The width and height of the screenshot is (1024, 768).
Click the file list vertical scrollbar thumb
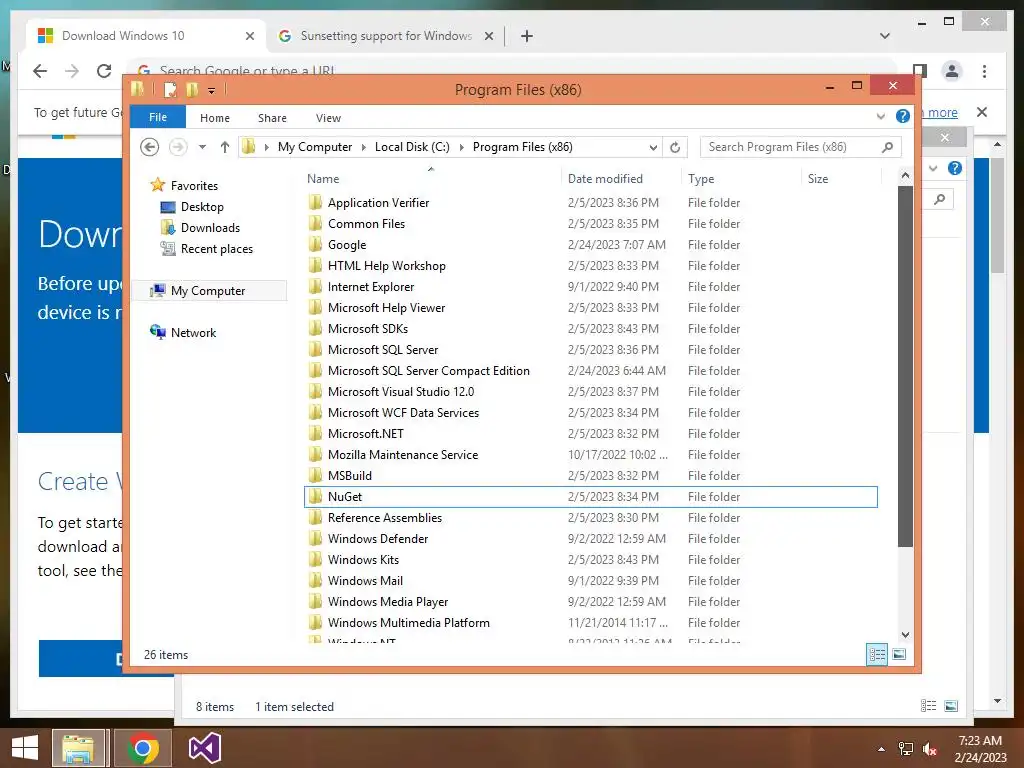(x=905, y=366)
